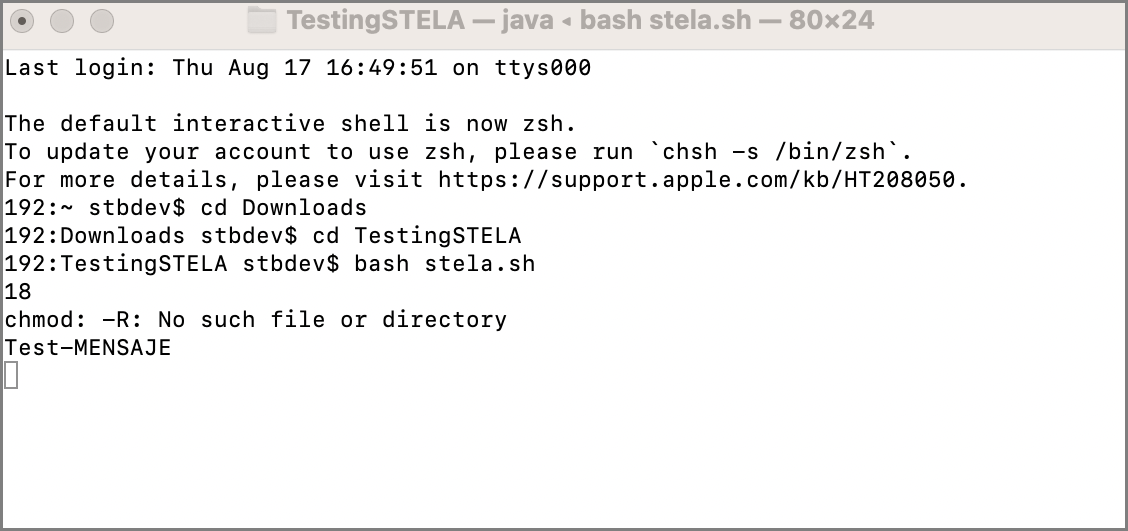Viewport: 1128px width, 531px height.
Task: Click the "ttys000" terminal name text
Action: click(x=543, y=68)
